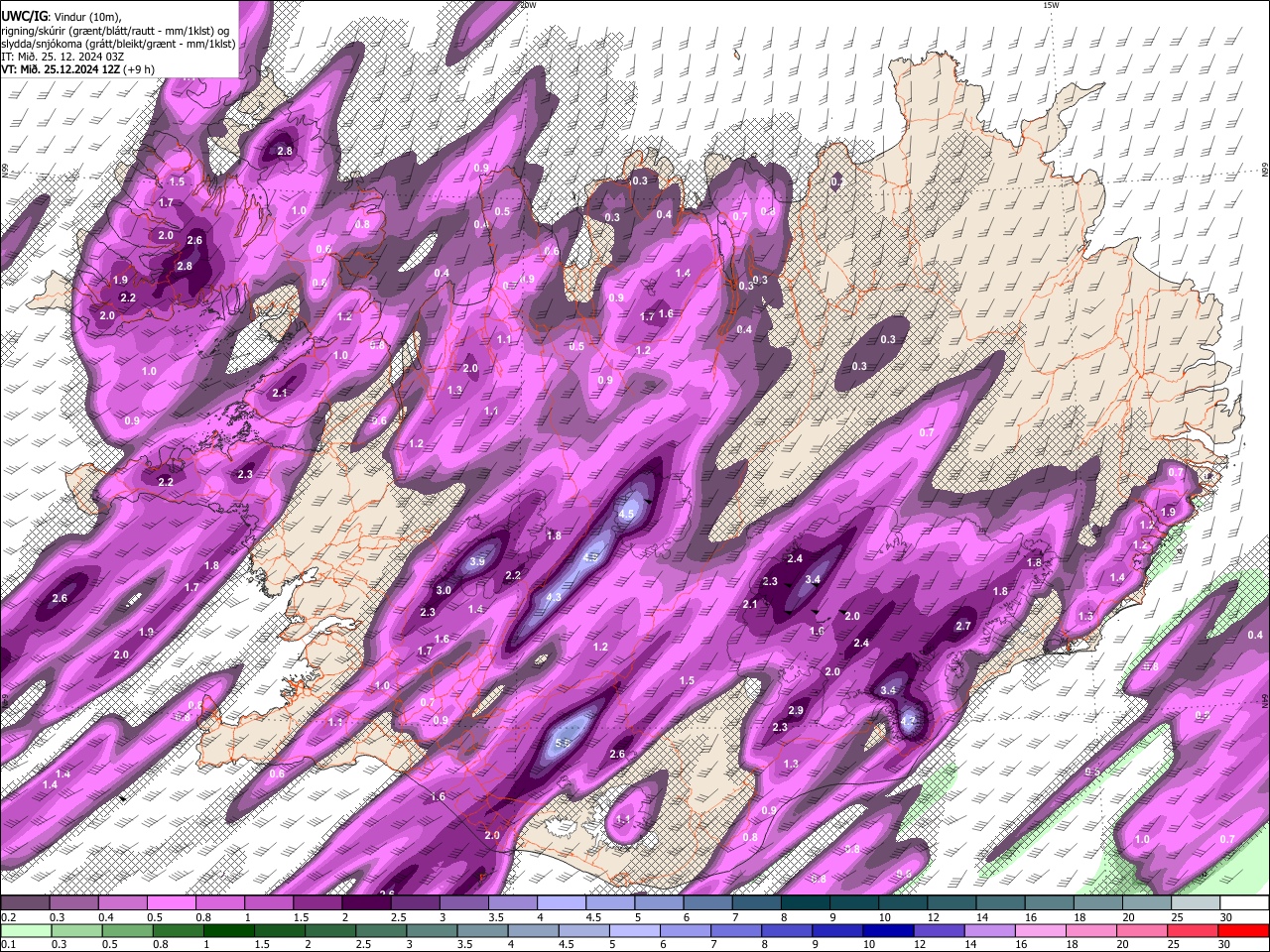The width and height of the screenshot is (1270, 952).
Task: Click the '5.5' precipitation value on the map
Action: [x=564, y=744]
